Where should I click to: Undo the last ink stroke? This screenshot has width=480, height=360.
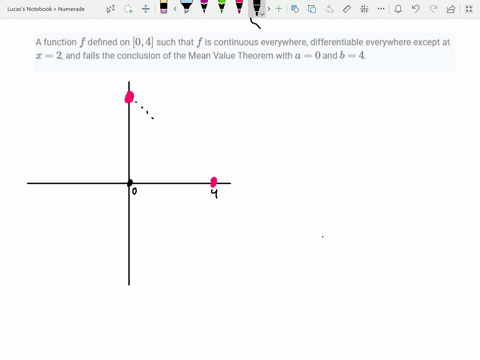[x=415, y=9]
